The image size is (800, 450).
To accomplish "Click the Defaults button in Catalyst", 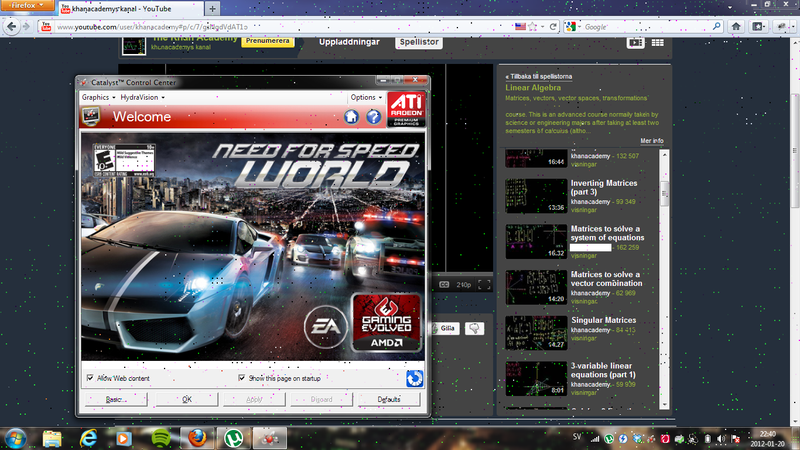I will (x=389, y=399).
